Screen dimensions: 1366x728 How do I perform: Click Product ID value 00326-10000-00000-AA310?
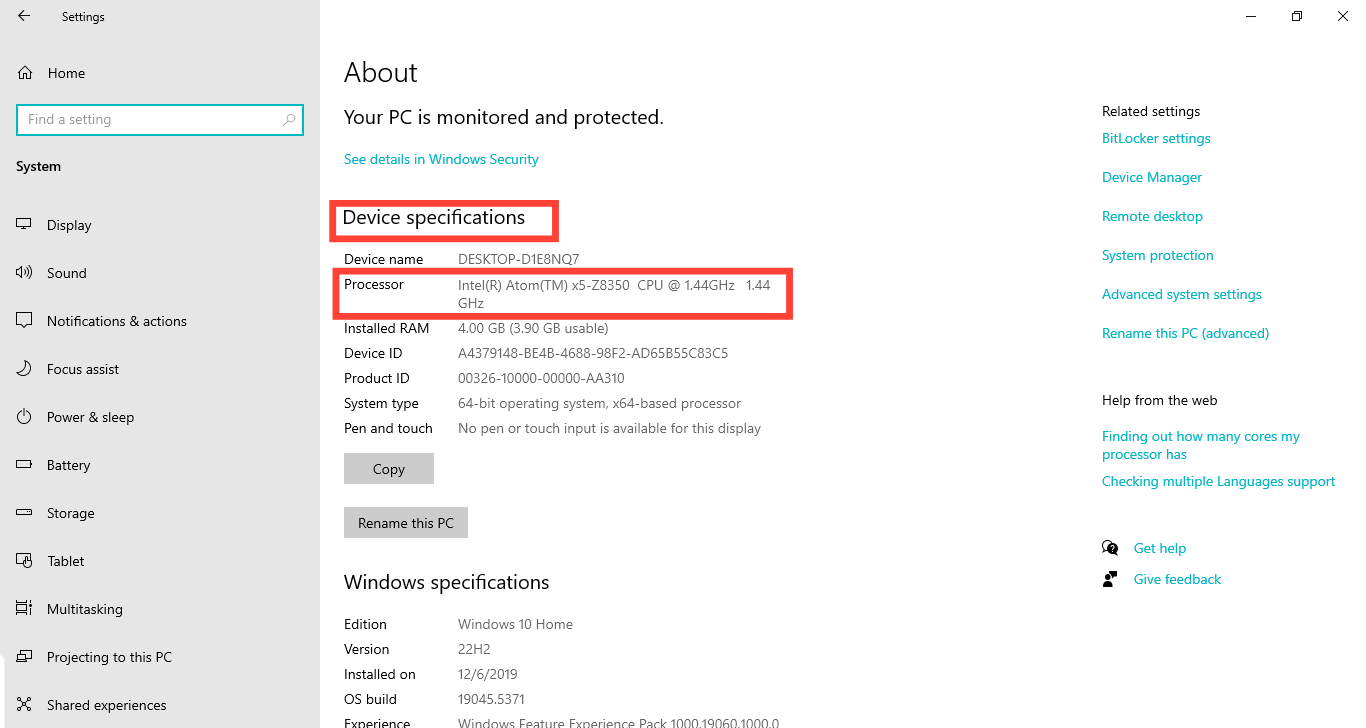tap(541, 378)
